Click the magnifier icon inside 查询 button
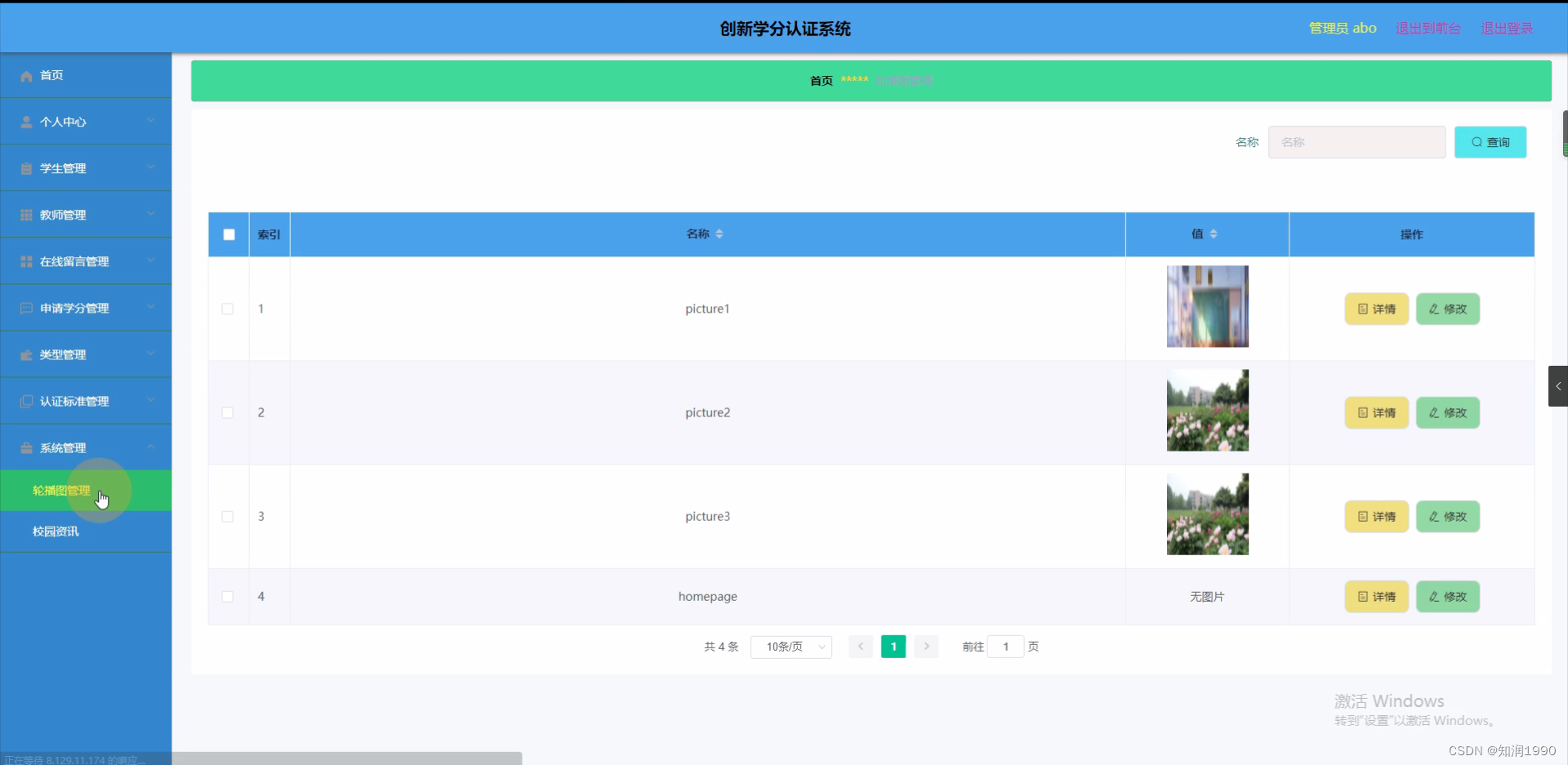Viewport: 1568px width, 765px height. click(1477, 142)
